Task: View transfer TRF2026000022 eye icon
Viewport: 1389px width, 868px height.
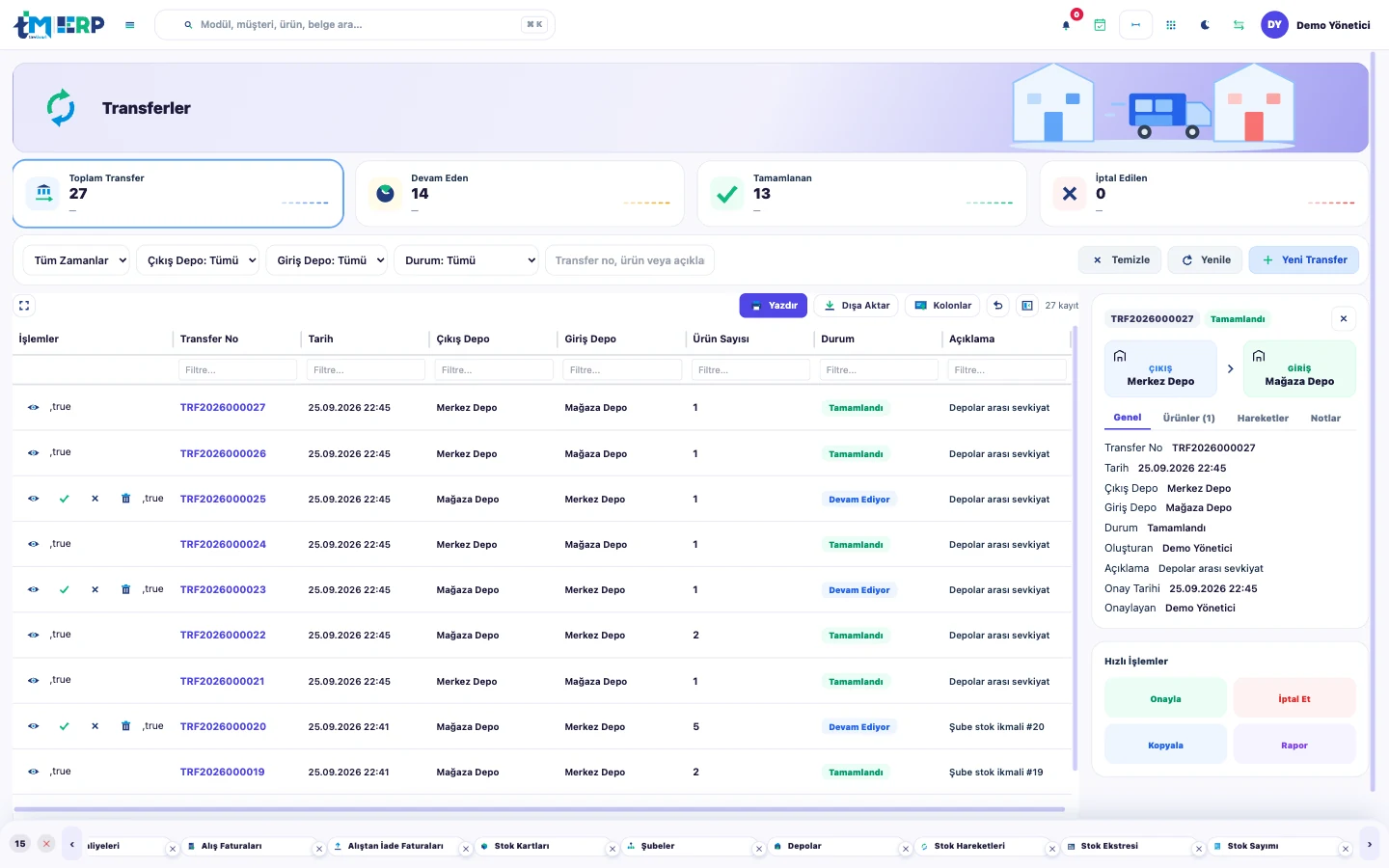Action: coord(33,636)
